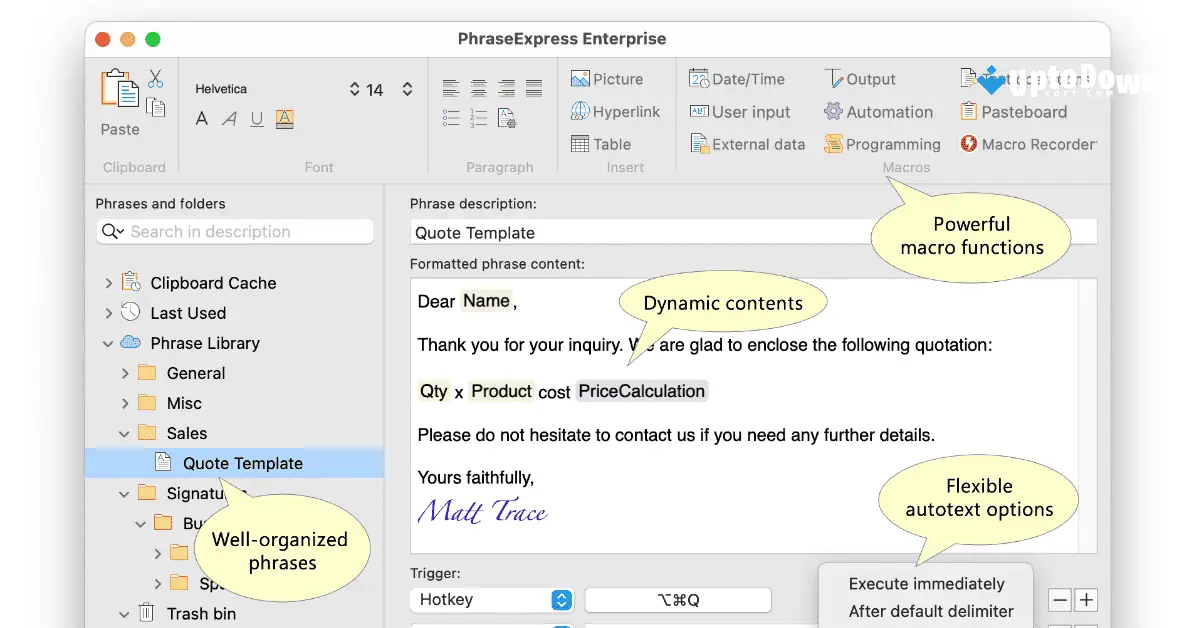
Task: Toggle italic formatting
Action: [228, 118]
